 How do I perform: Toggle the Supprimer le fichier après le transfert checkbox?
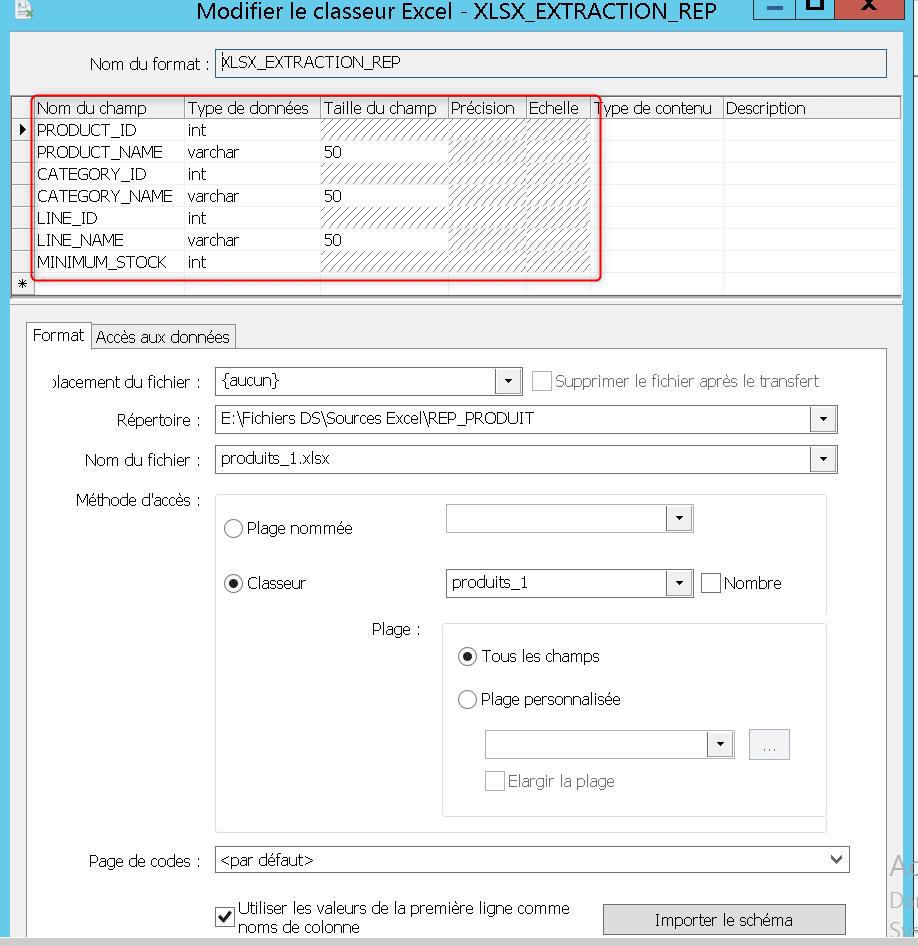(x=542, y=381)
